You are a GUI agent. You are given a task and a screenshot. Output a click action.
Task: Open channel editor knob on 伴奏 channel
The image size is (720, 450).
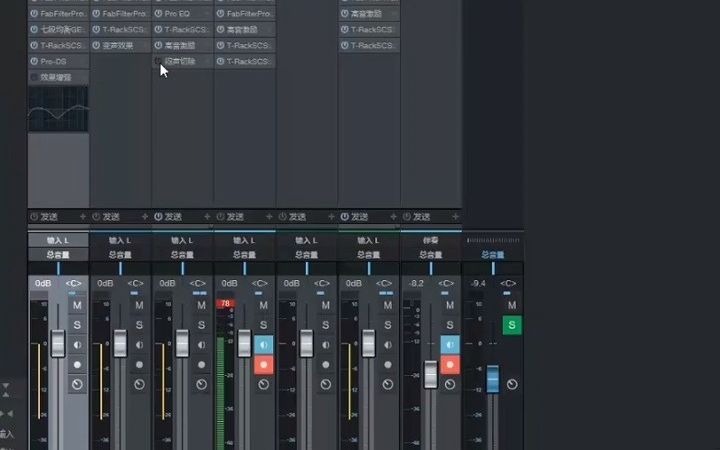click(450, 384)
